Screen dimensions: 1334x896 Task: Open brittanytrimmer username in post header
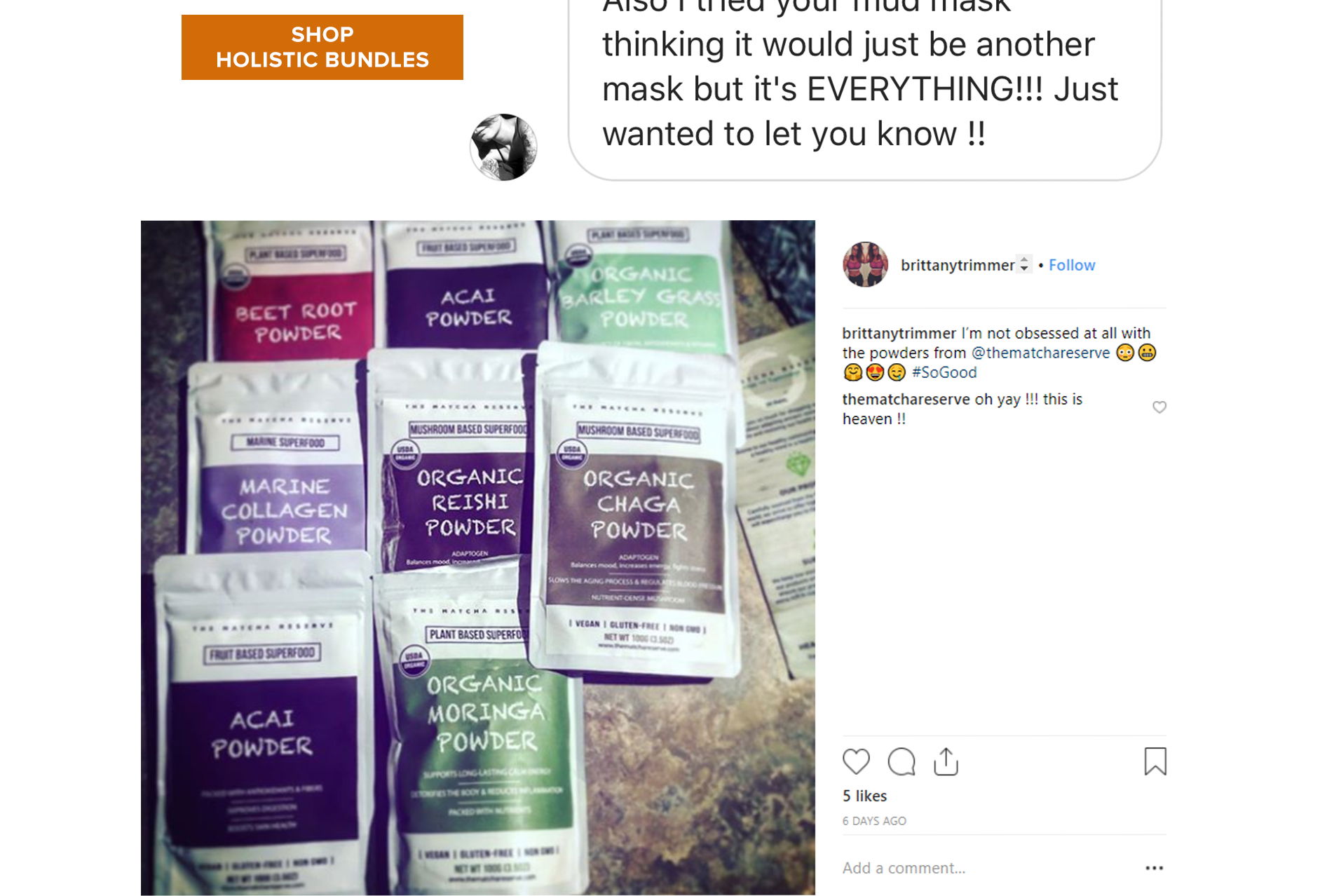click(x=958, y=265)
